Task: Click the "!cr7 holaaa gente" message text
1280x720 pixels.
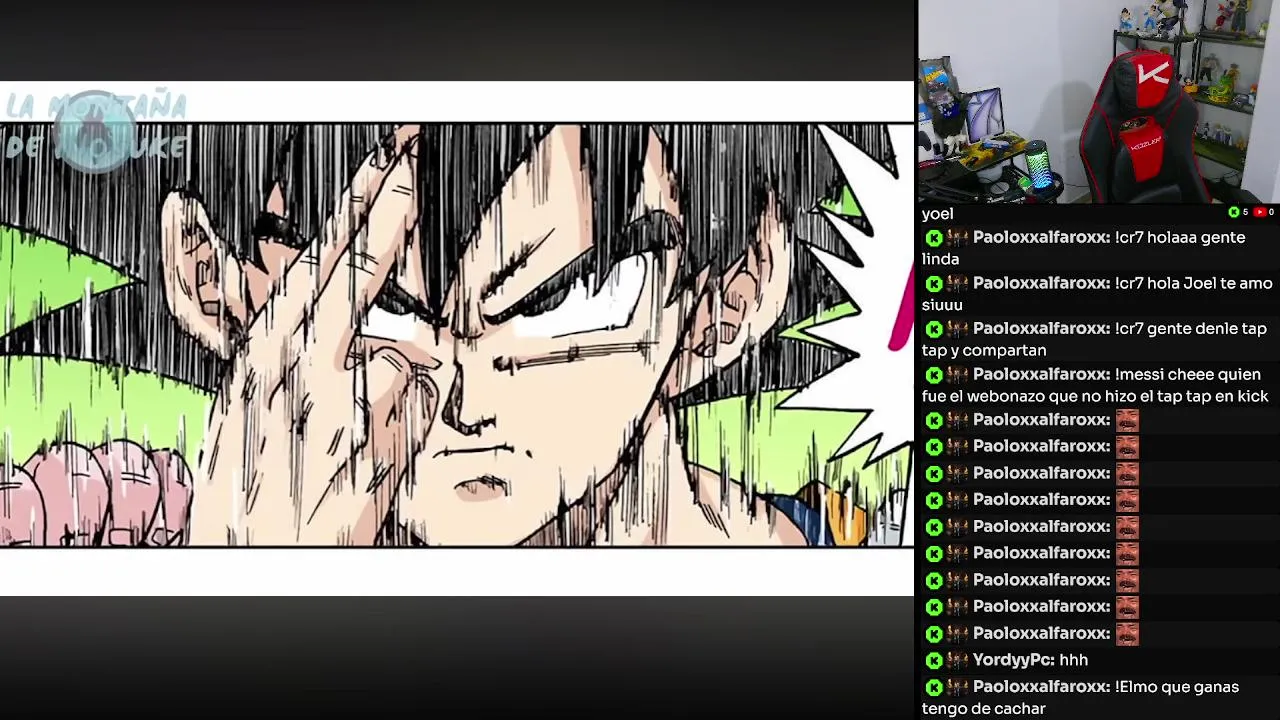Action: coord(1181,238)
